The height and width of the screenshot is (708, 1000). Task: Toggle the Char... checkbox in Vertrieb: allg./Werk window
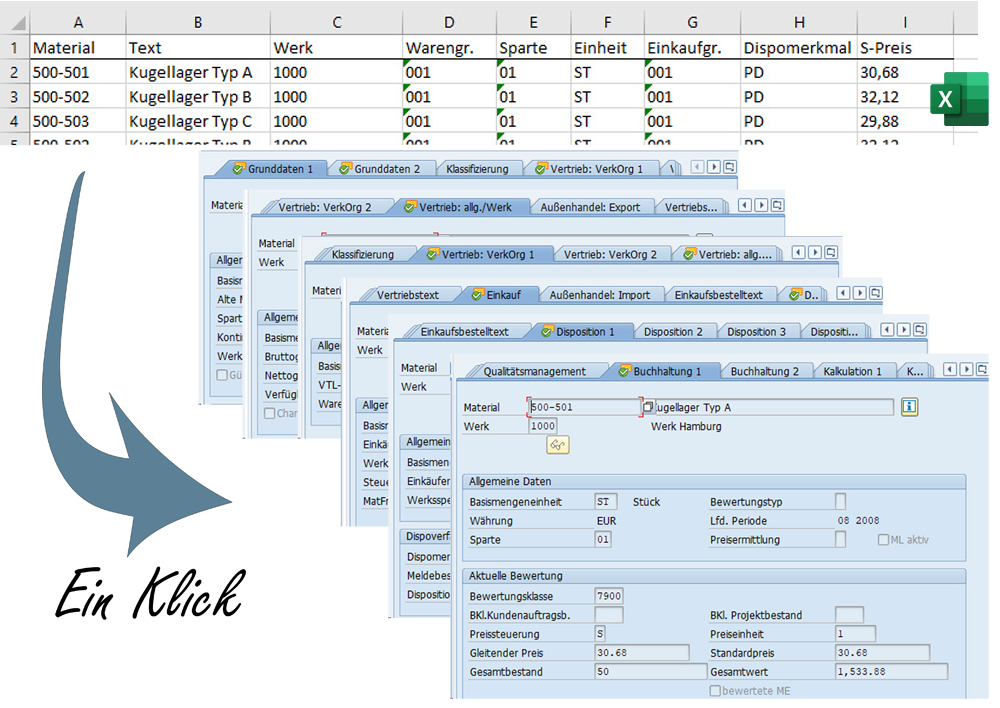(x=270, y=413)
